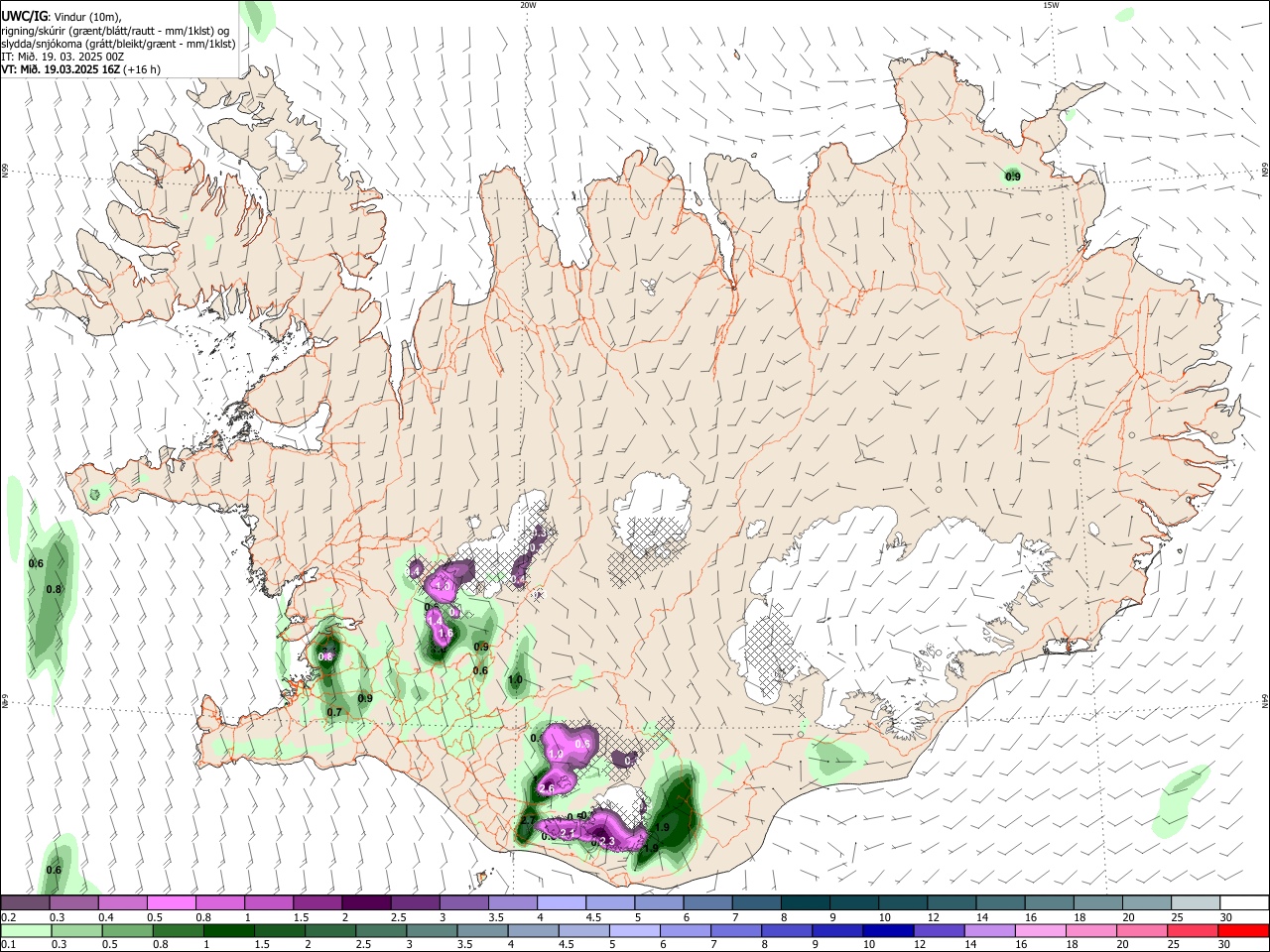Click the 0.6 value in the pink snow patch
Image resolution: width=1270 pixels, height=952 pixels.
click(582, 744)
